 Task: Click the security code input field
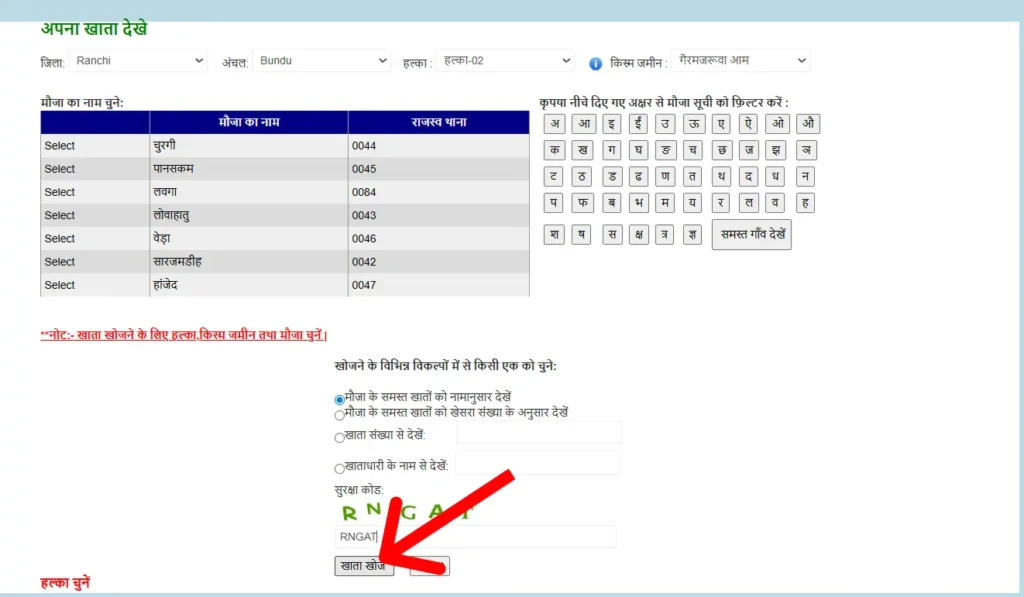coord(475,537)
